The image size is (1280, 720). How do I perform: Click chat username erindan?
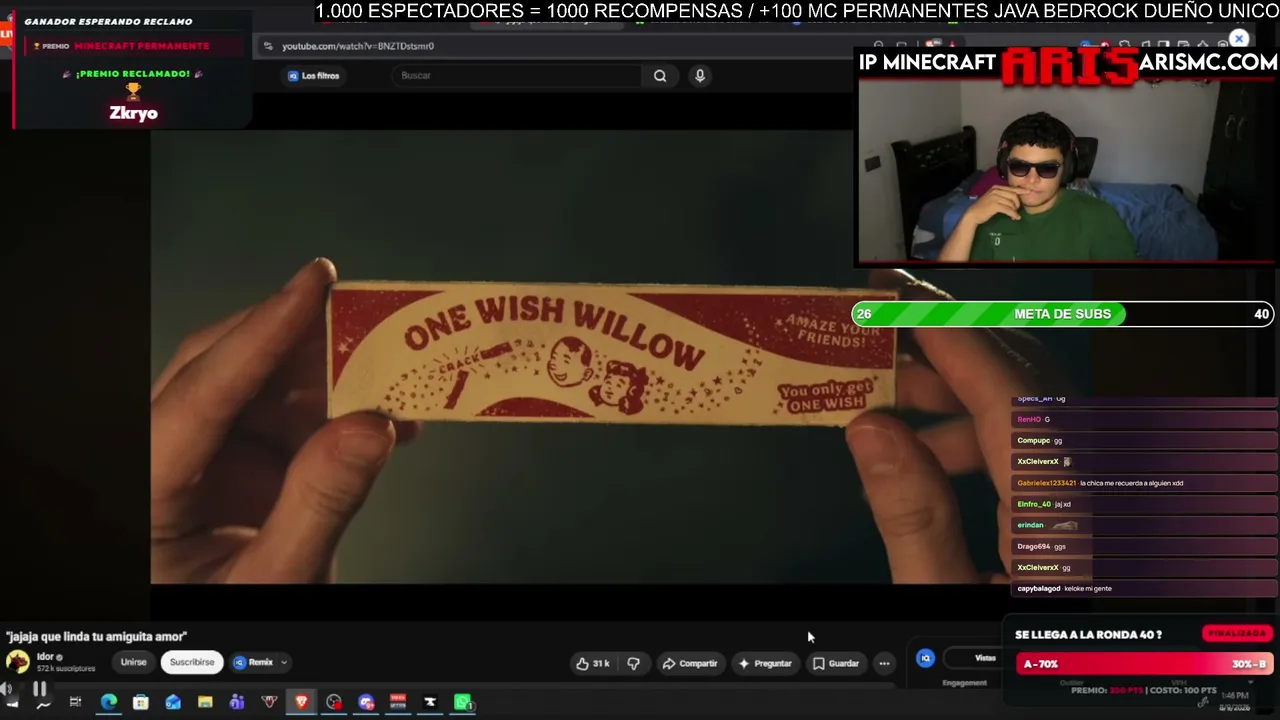(1030, 525)
